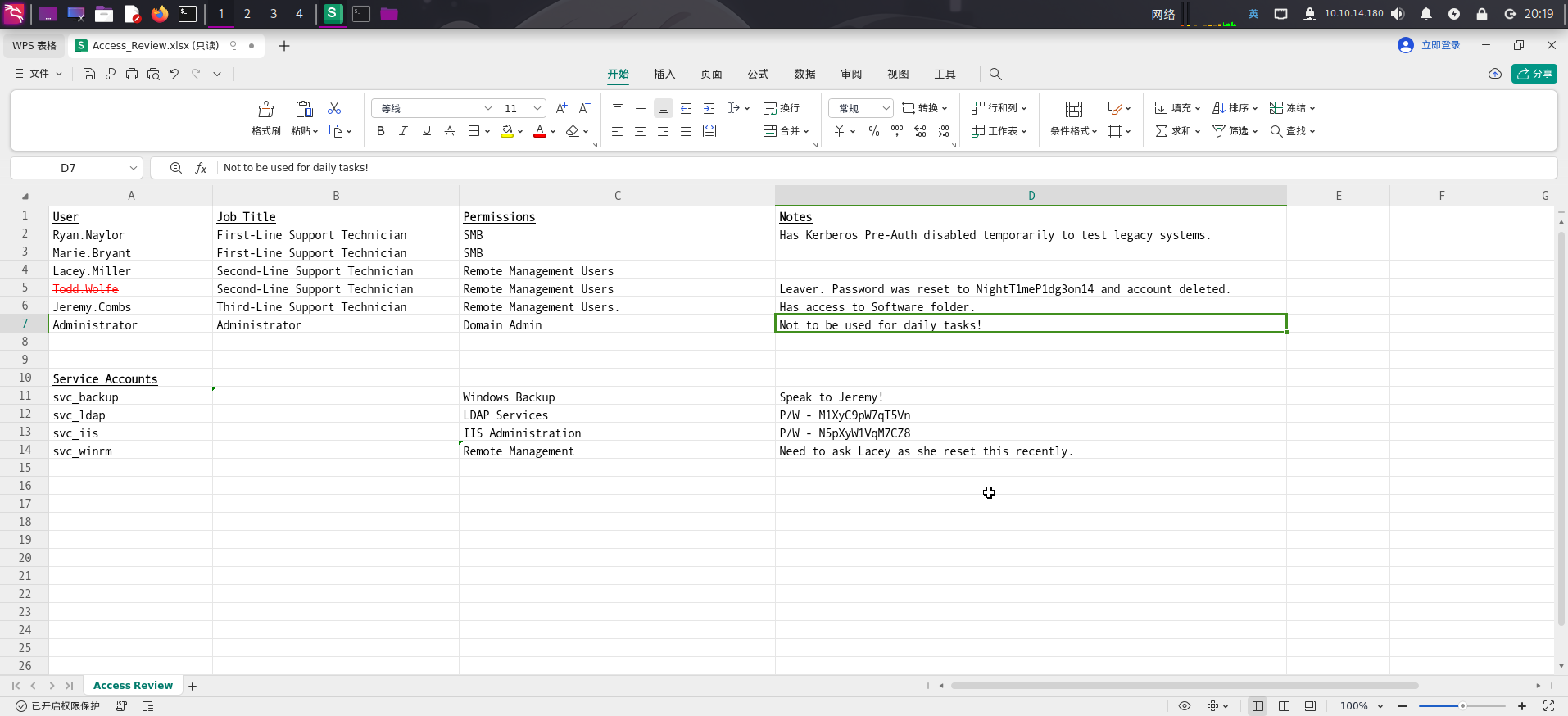Viewport: 1568px width, 716px height.
Task: Click the decrease decimal places icon
Action: [944, 131]
